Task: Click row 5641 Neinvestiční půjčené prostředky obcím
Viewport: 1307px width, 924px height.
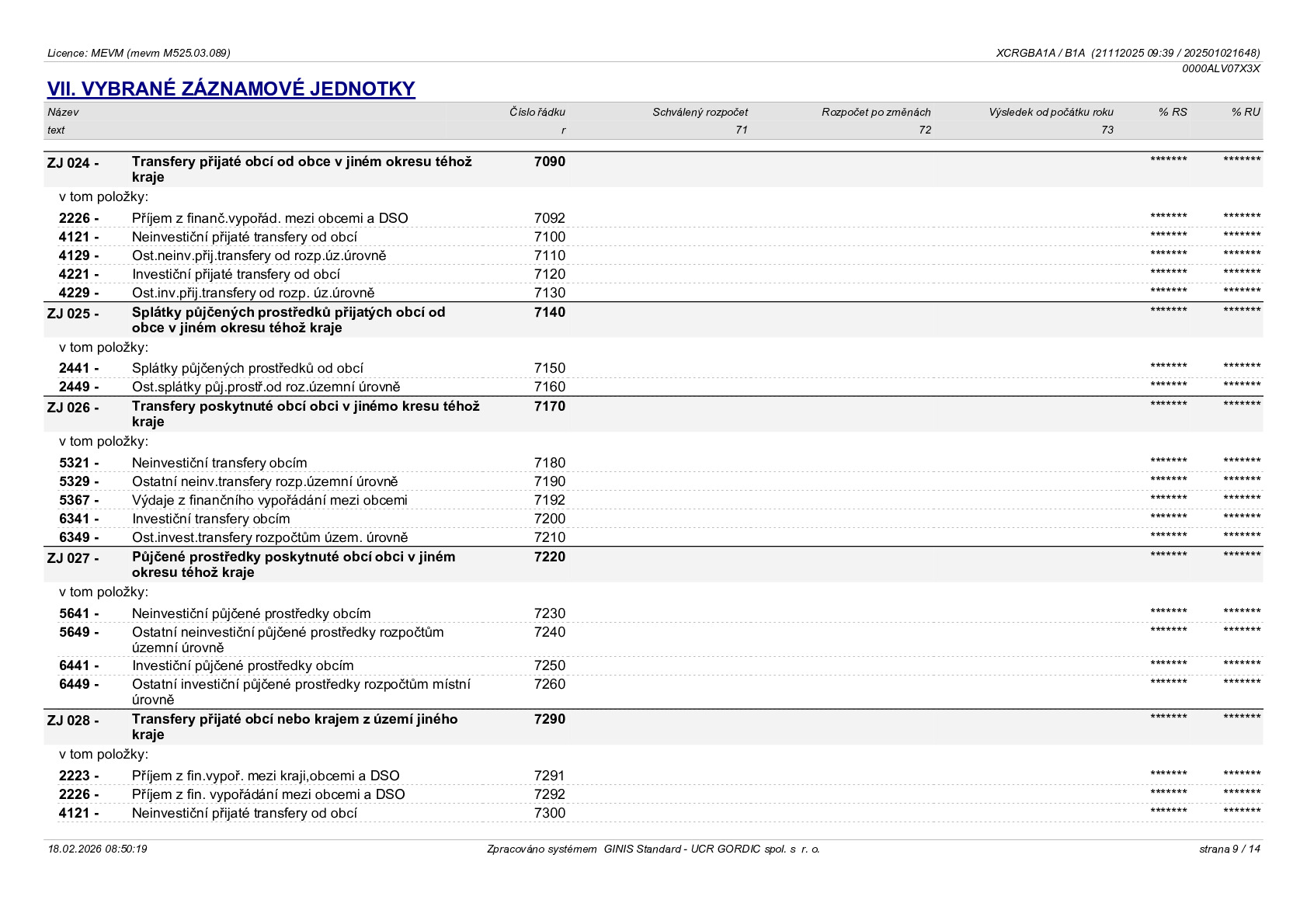Action: click(x=653, y=613)
